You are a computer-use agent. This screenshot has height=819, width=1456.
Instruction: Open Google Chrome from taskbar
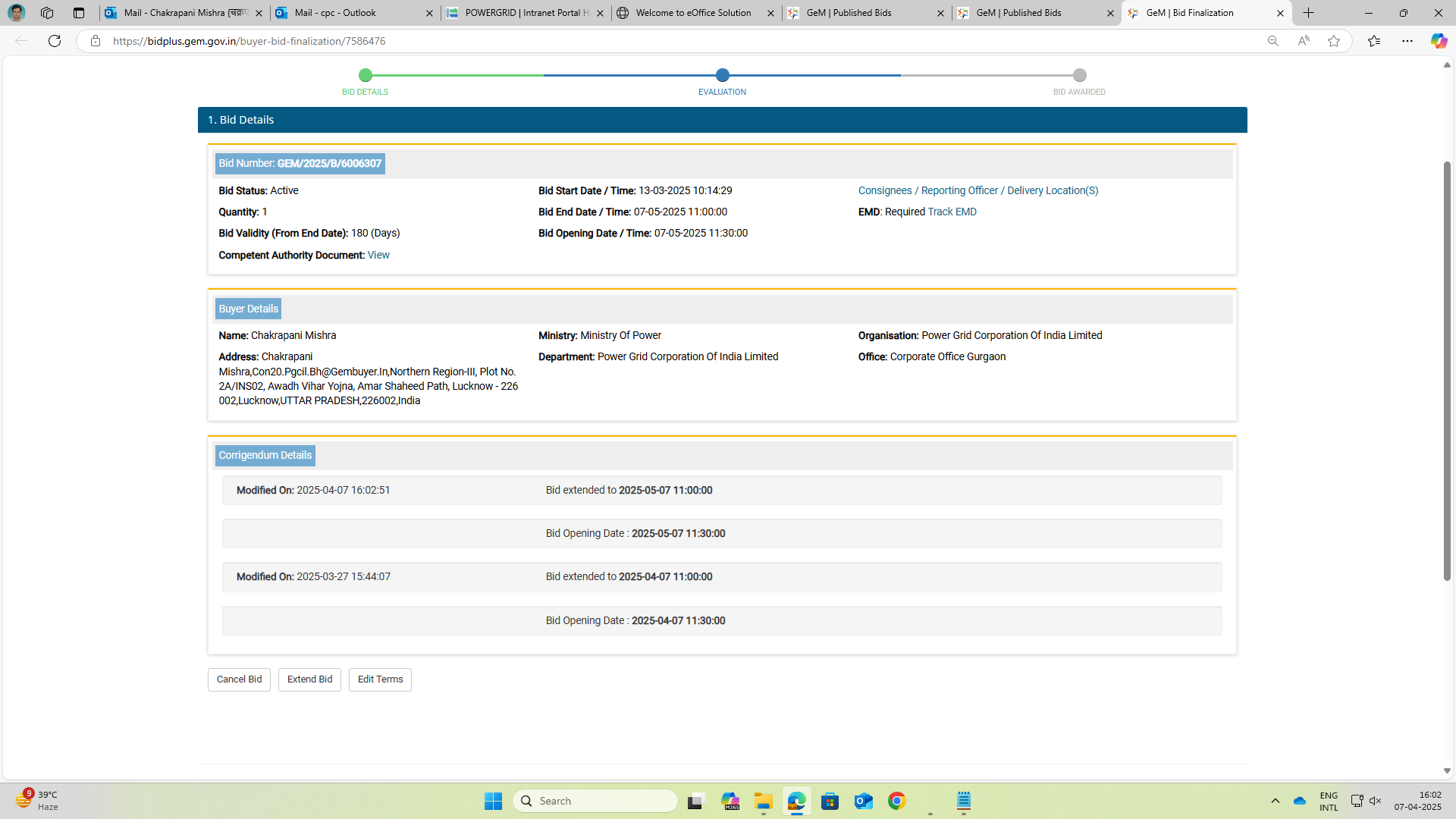[897, 801]
